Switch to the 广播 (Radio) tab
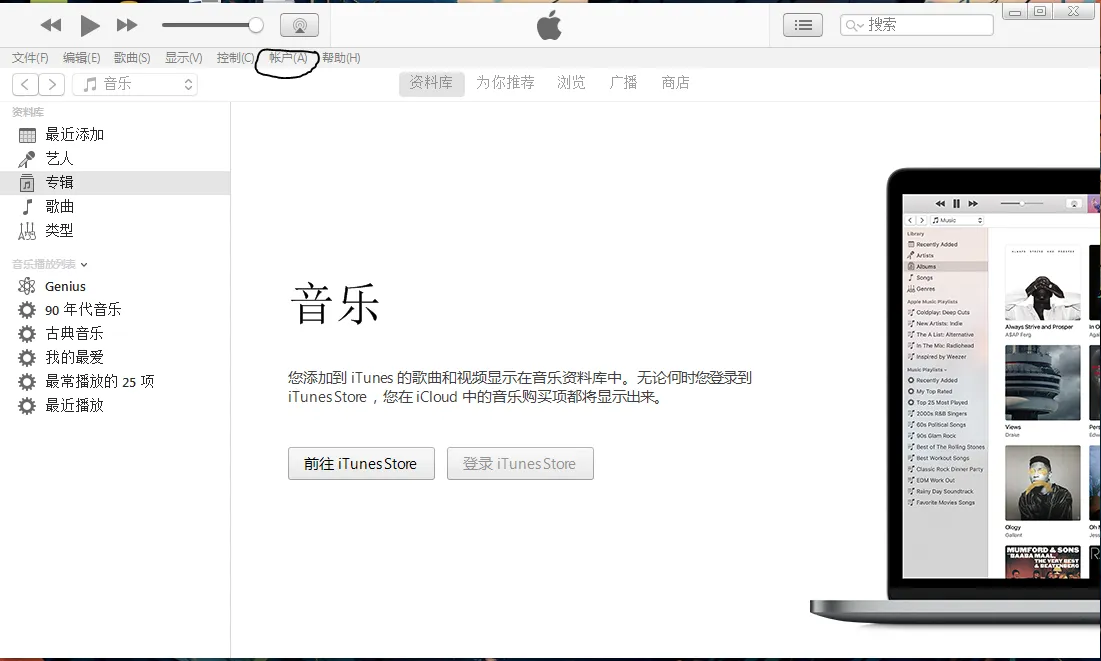This screenshot has width=1101, height=661. [x=623, y=83]
